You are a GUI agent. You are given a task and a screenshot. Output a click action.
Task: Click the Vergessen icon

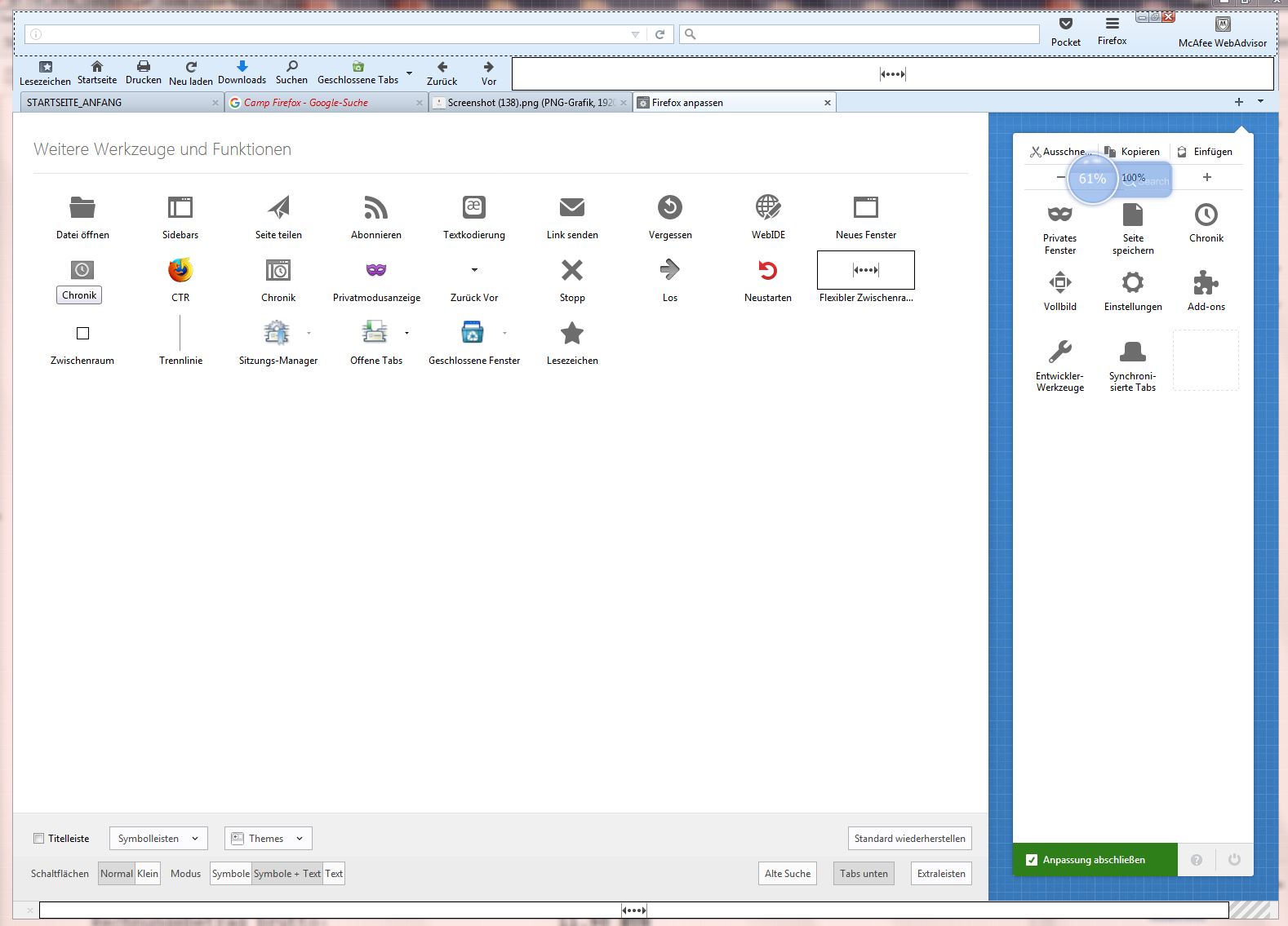click(669, 207)
